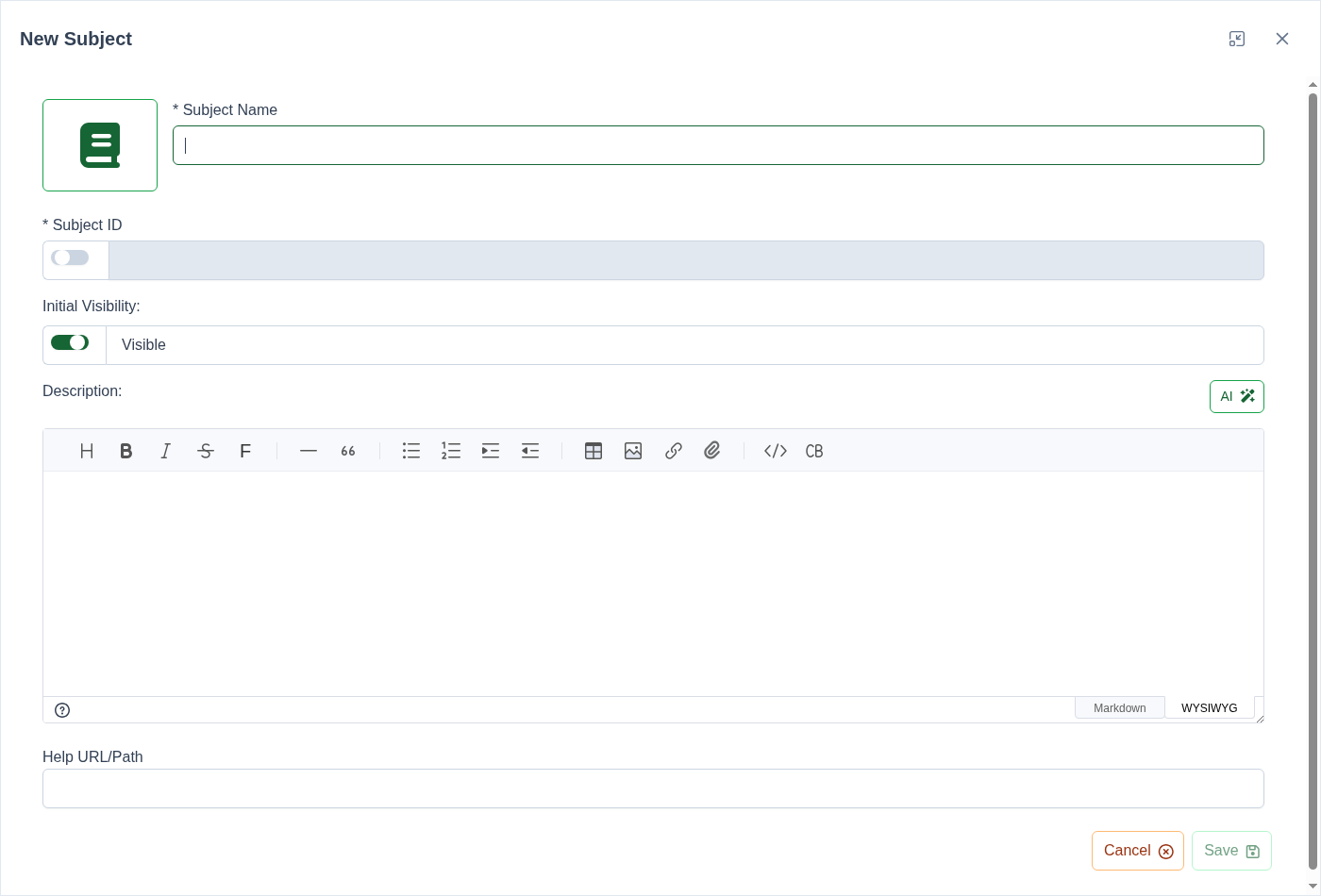
Task: Open the editor help question-mark icon
Action: pyautogui.click(x=62, y=710)
